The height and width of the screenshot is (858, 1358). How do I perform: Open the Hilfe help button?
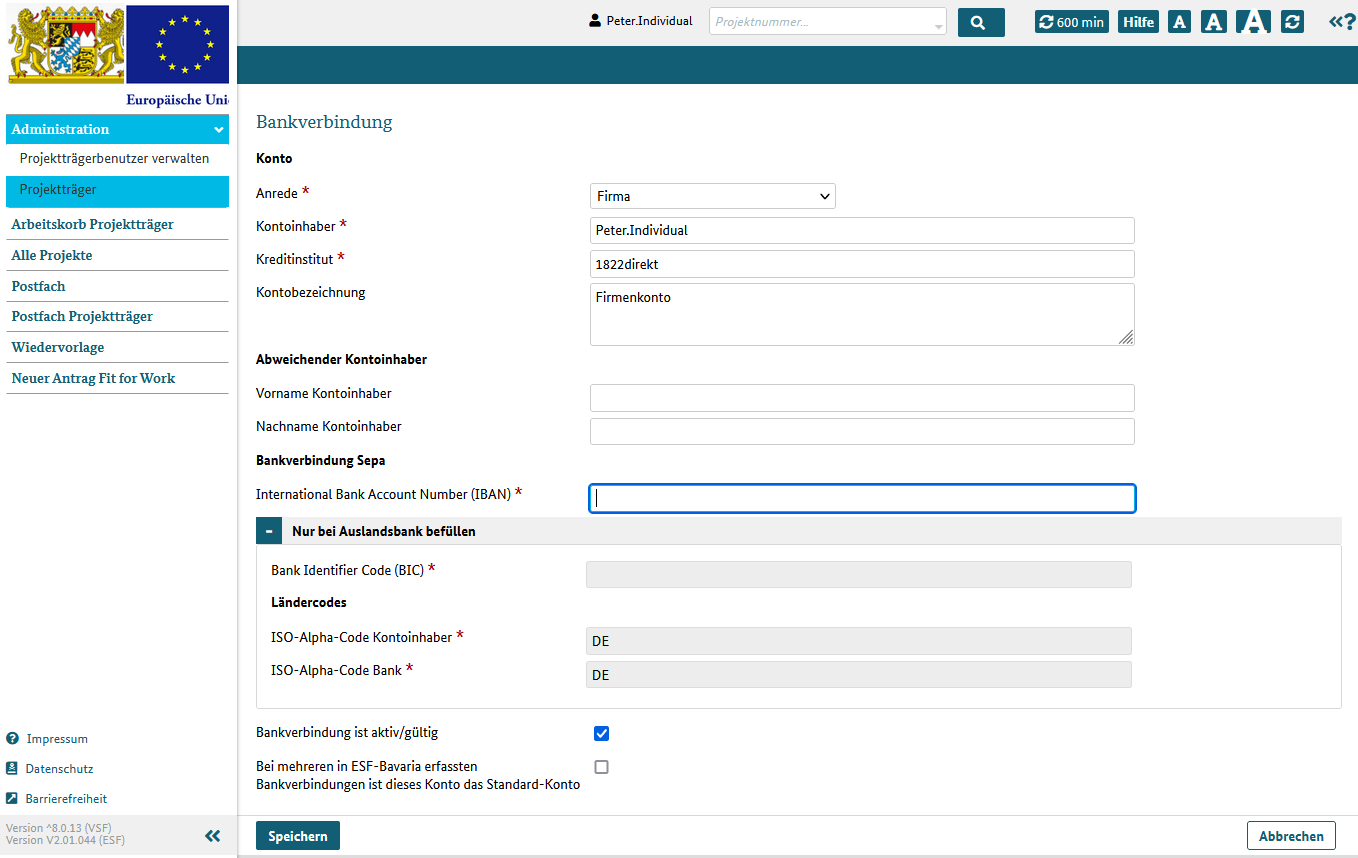pyautogui.click(x=1139, y=22)
